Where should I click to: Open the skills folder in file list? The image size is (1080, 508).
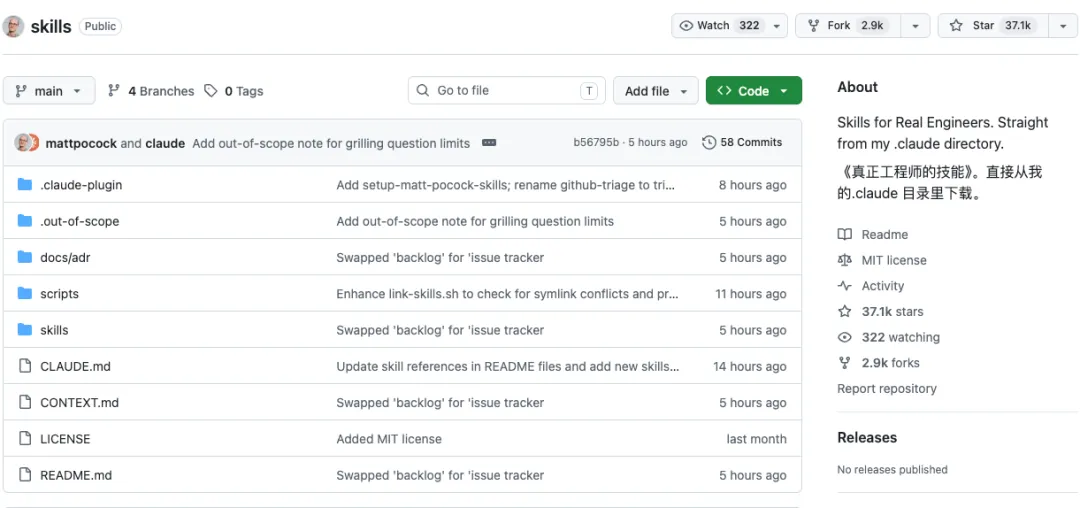[x=54, y=330]
